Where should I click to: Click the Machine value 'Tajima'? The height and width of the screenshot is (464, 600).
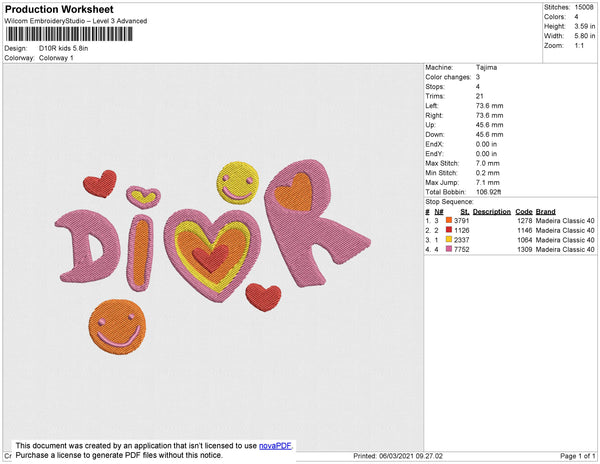pos(486,67)
